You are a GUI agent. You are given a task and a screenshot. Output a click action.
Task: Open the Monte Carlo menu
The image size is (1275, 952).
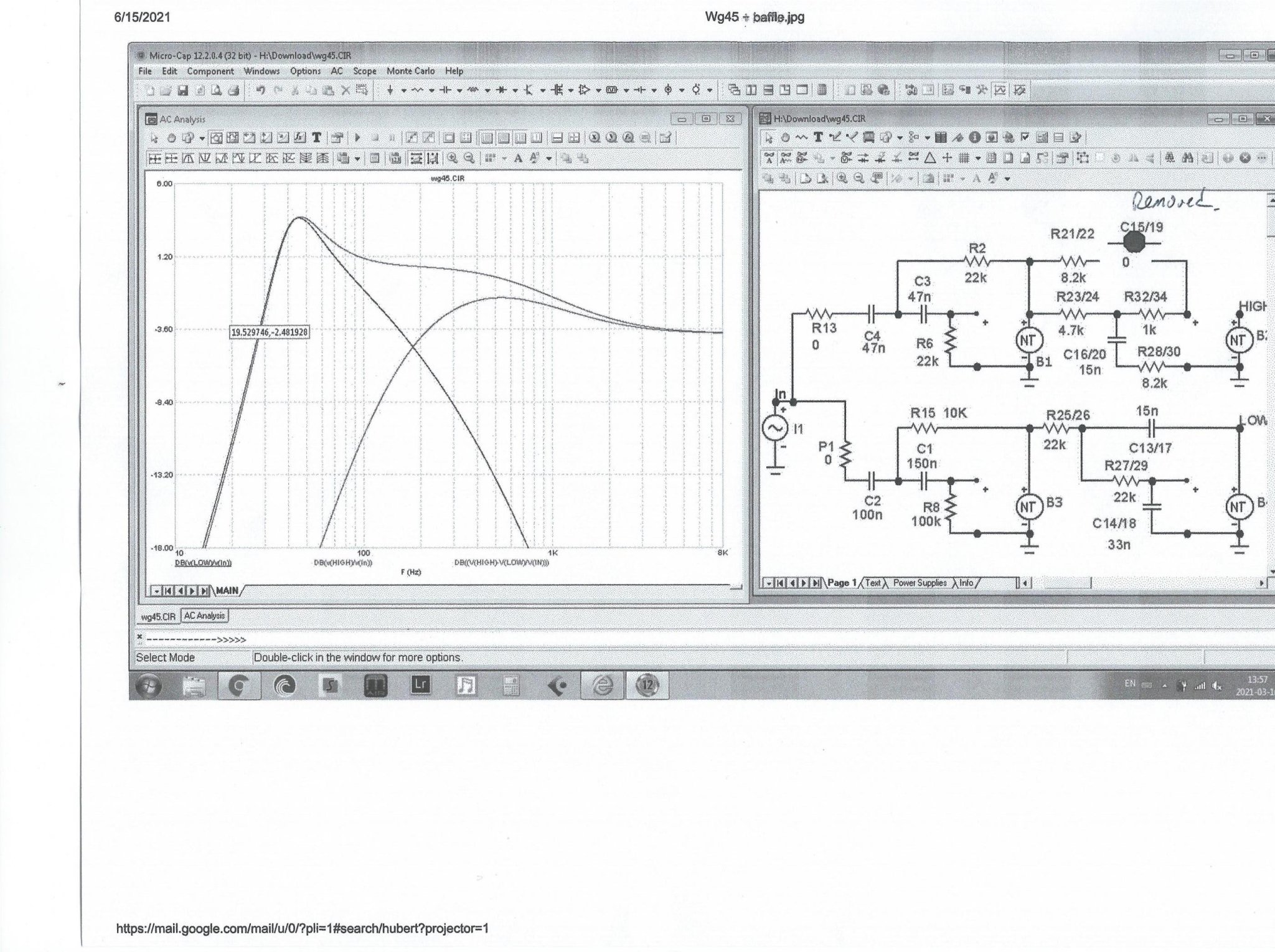pos(411,71)
